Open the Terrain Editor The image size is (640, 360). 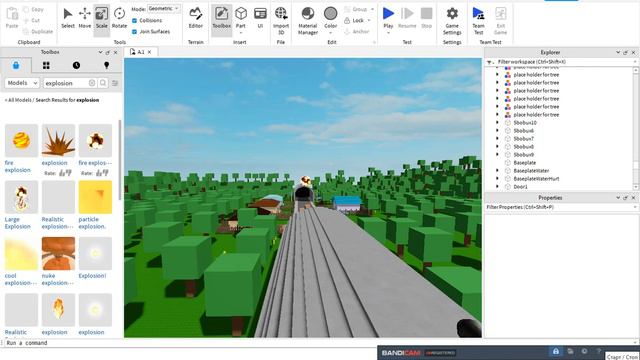pyautogui.click(x=196, y=18)
